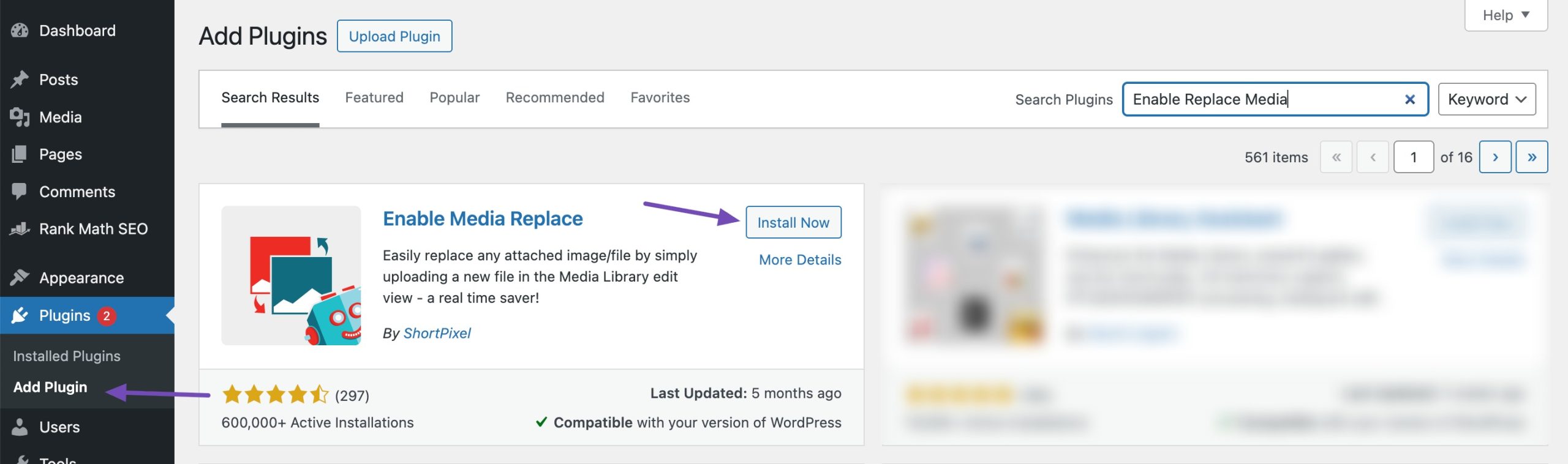Click the Plugins update count badge
The width and height of the screenshot is (1568, 464).
107,316
